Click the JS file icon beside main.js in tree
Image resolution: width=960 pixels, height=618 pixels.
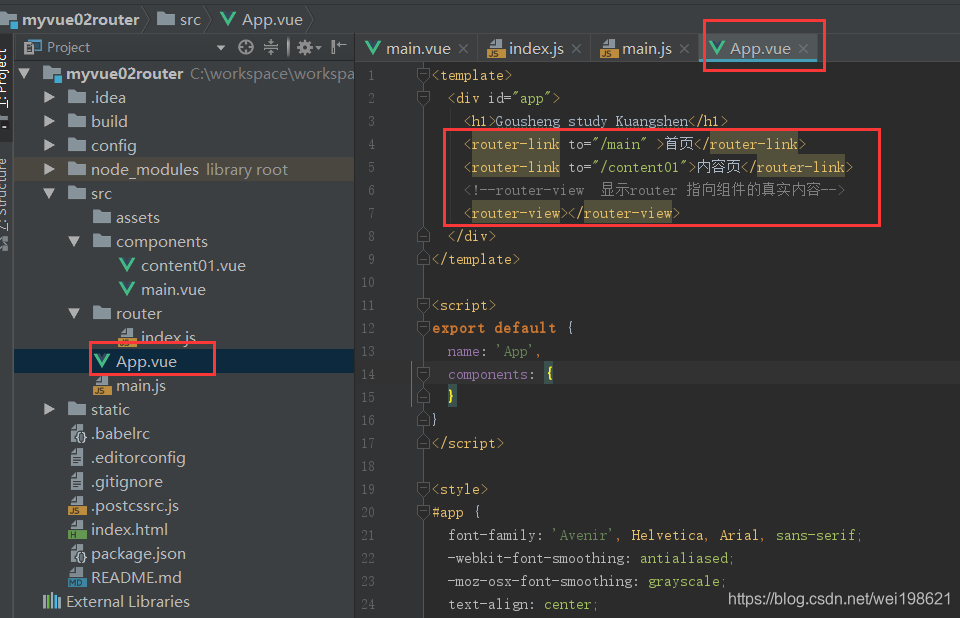tap(102, 386)
